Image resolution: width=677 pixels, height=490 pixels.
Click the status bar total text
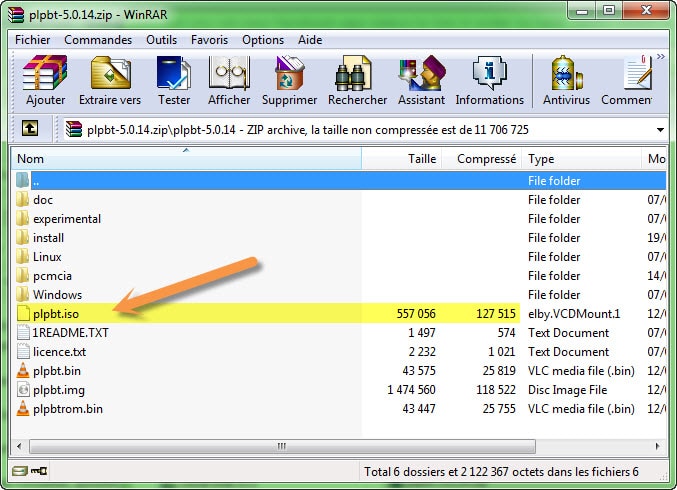(x=501, y=471)
